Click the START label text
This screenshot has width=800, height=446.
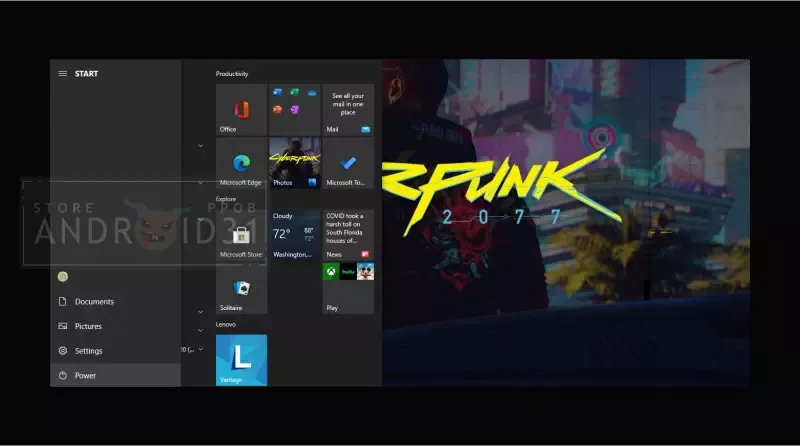pos(86,73)
